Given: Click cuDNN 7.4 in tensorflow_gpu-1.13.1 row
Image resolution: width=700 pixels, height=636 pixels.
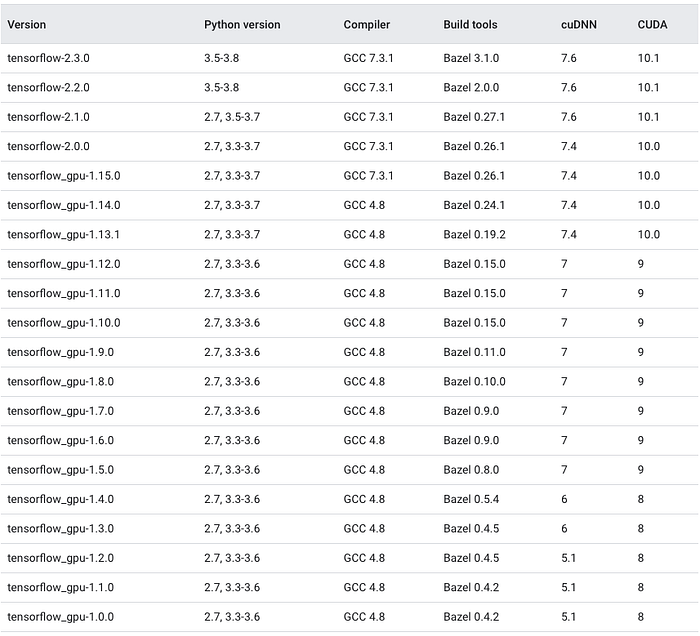Looking at the screenshot, I should (569, 235).
